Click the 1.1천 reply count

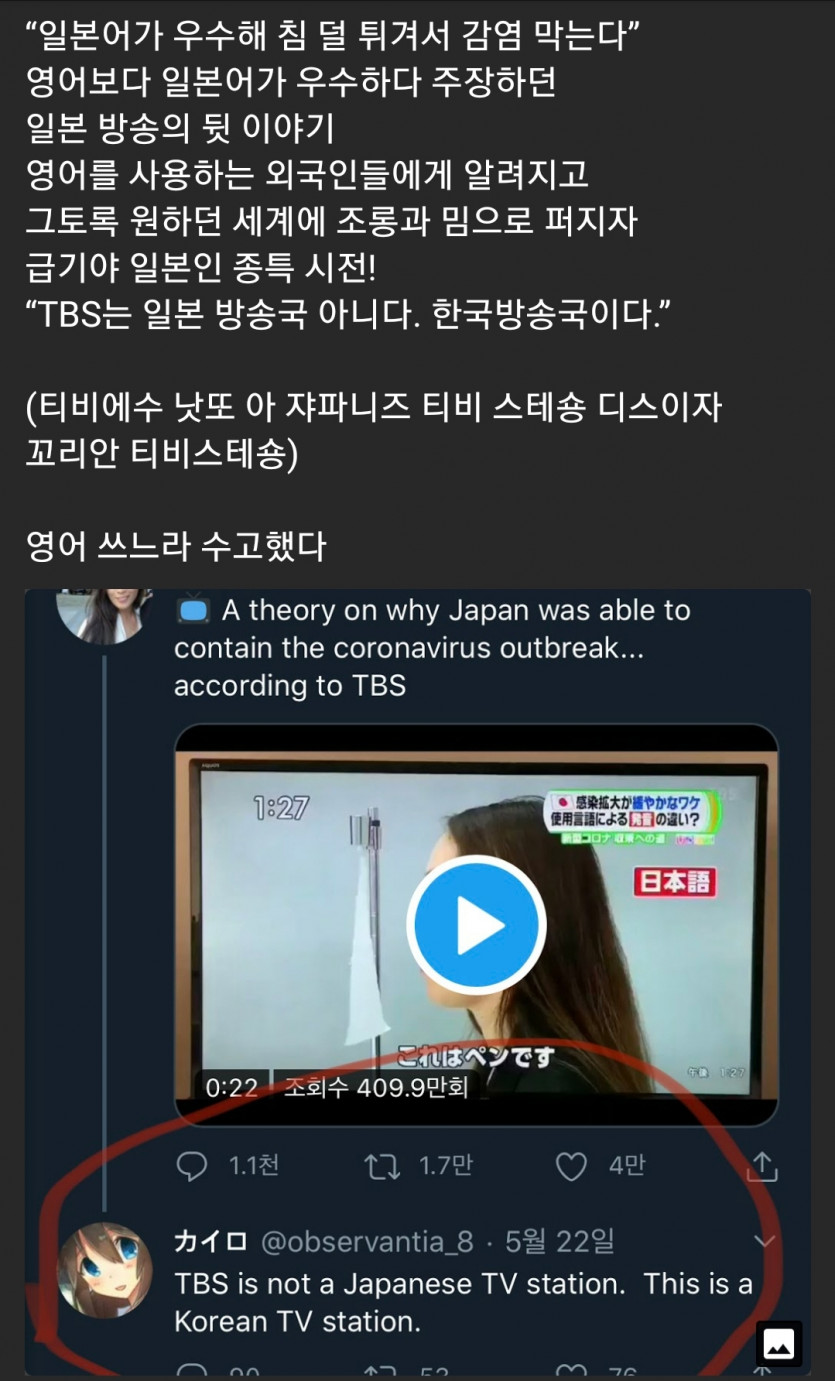click(254, 1166)
